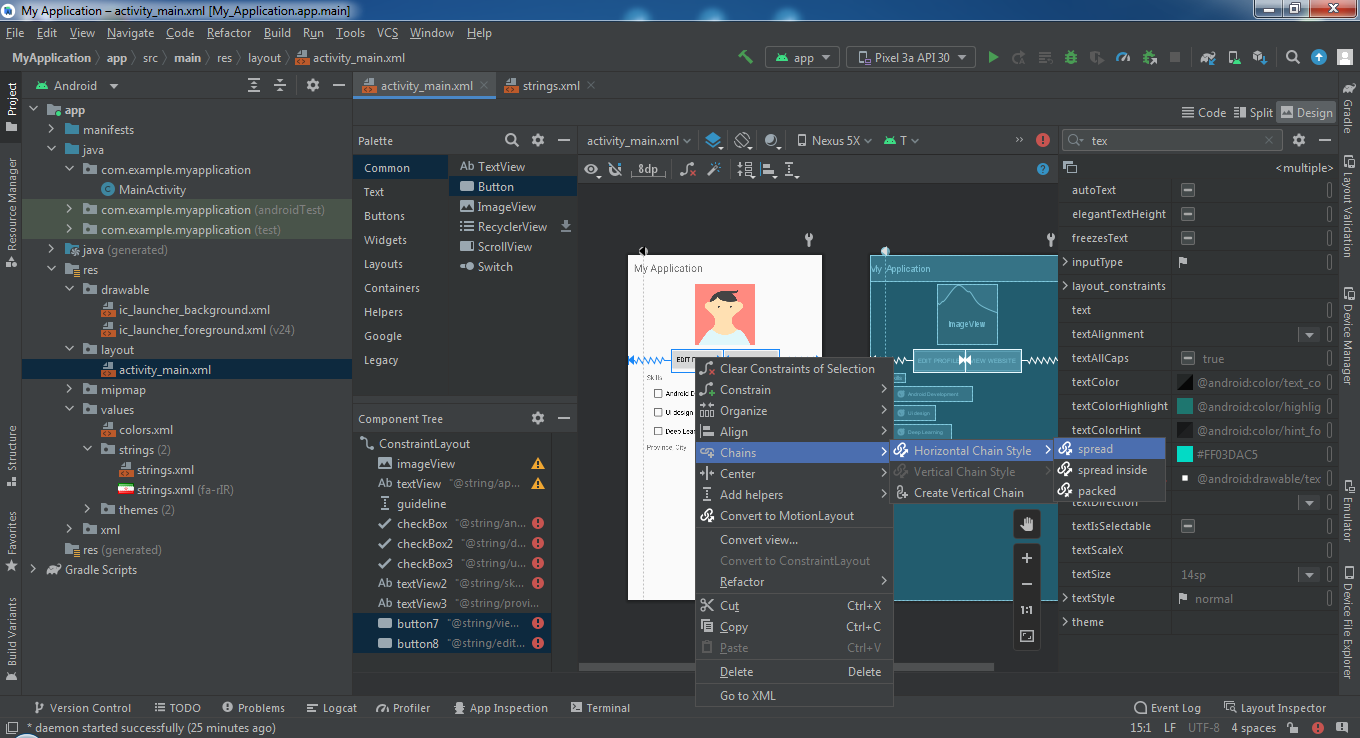Image resolution: width=1360 pixels, height=738 pixels.
Task: Click Attach Debugger to Android Process icon
Action: coord(1150,57)
